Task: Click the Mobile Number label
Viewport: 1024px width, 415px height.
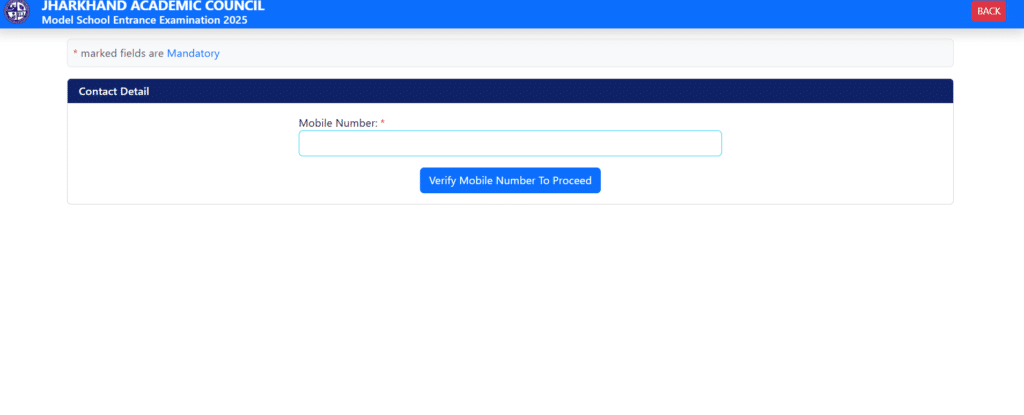Action: pyautogui.click(x=337, y=123)
